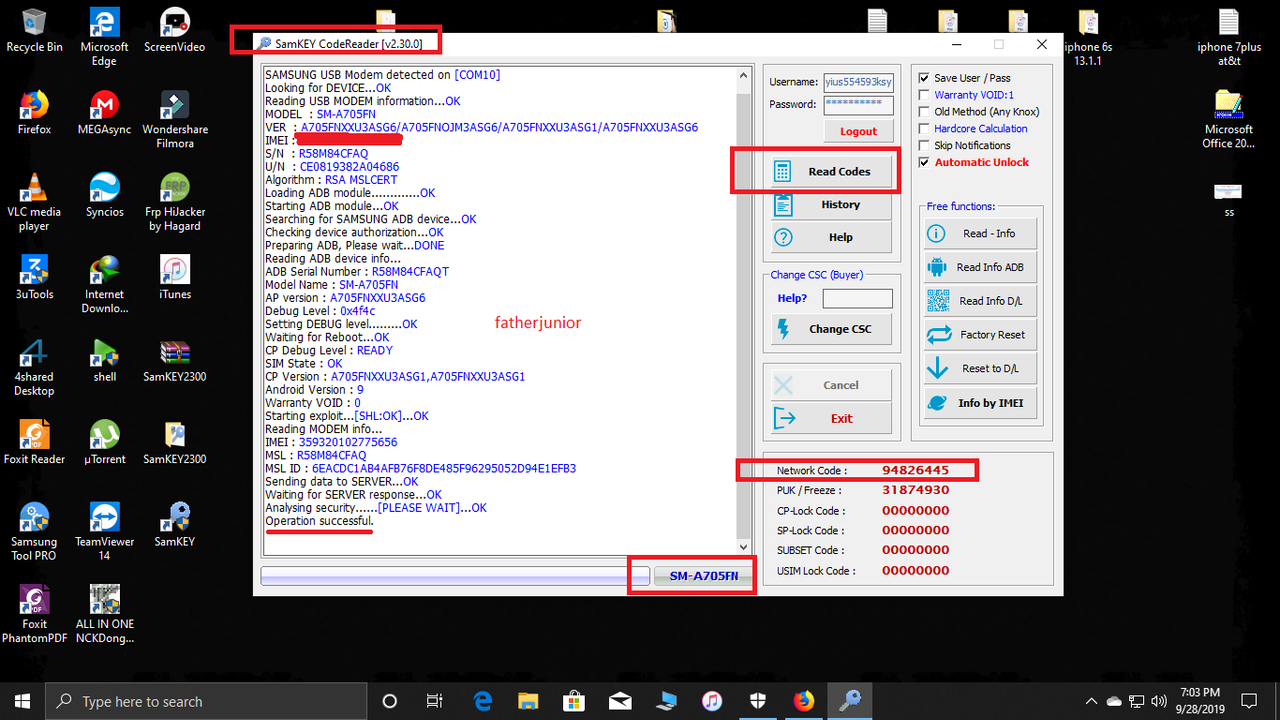Click the Help? link under Change CSC

[792, 298]
